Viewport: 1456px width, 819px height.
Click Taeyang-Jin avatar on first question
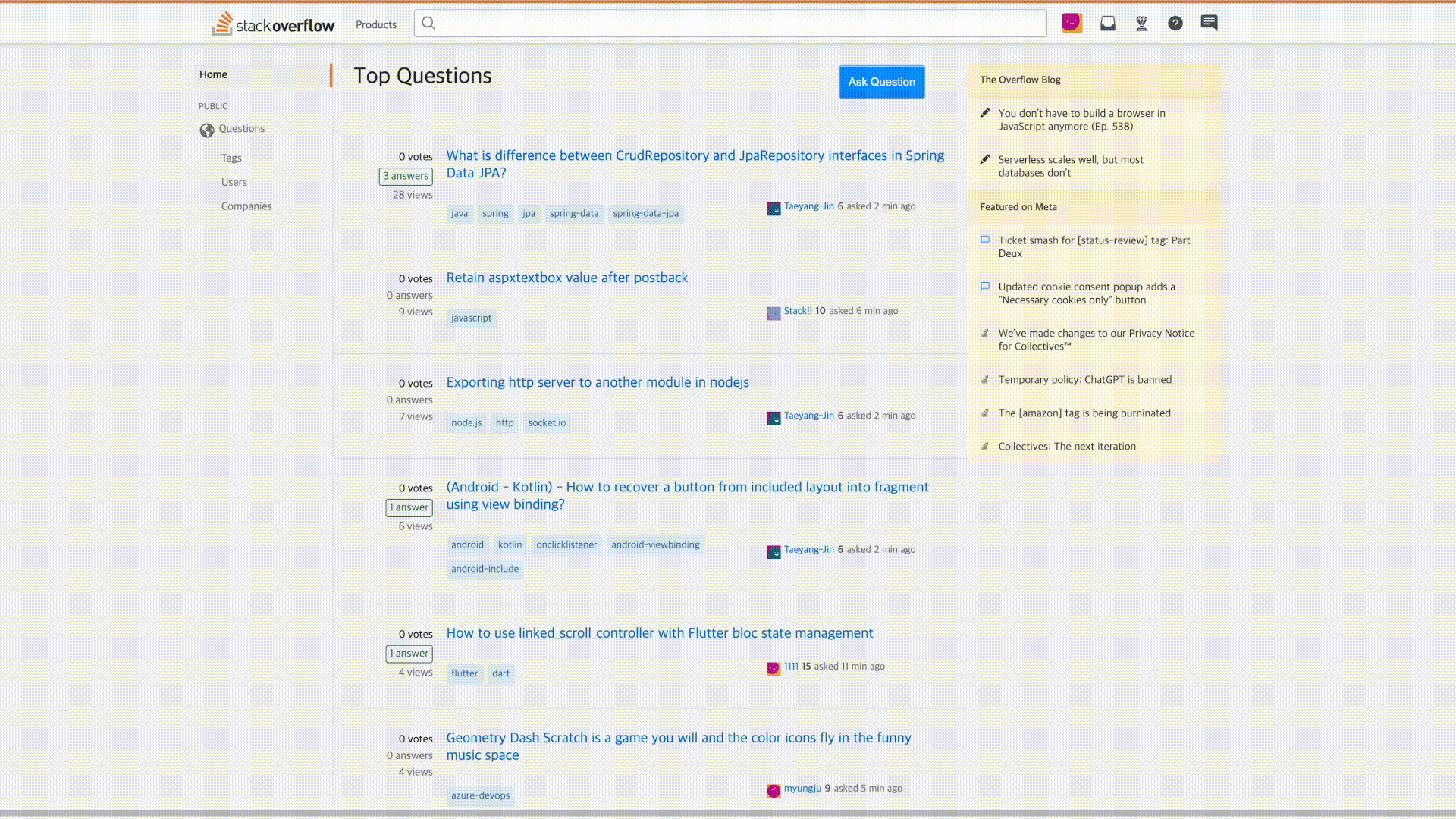(x=773, y=209)
